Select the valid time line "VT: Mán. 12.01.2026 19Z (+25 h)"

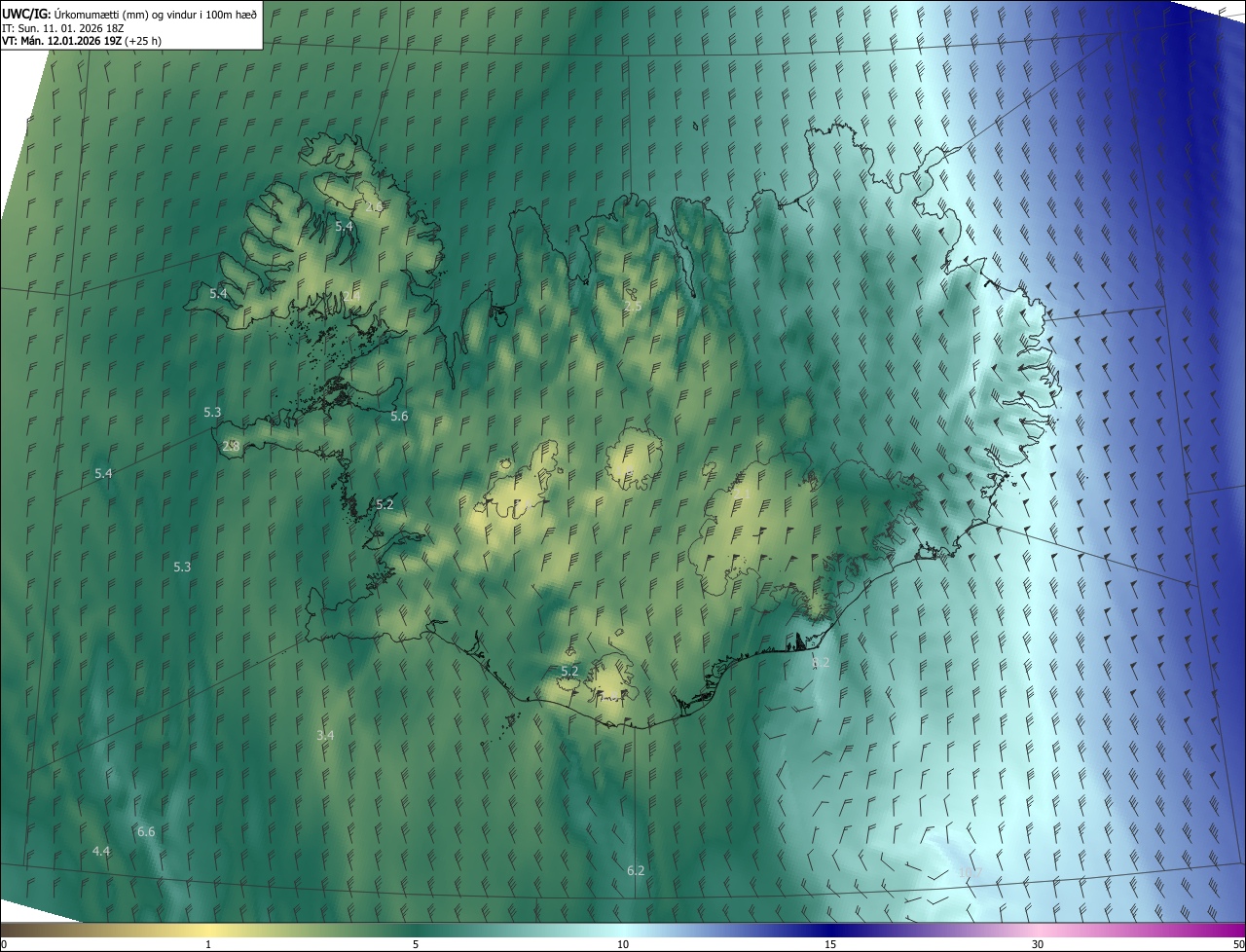tap(82, 41)
